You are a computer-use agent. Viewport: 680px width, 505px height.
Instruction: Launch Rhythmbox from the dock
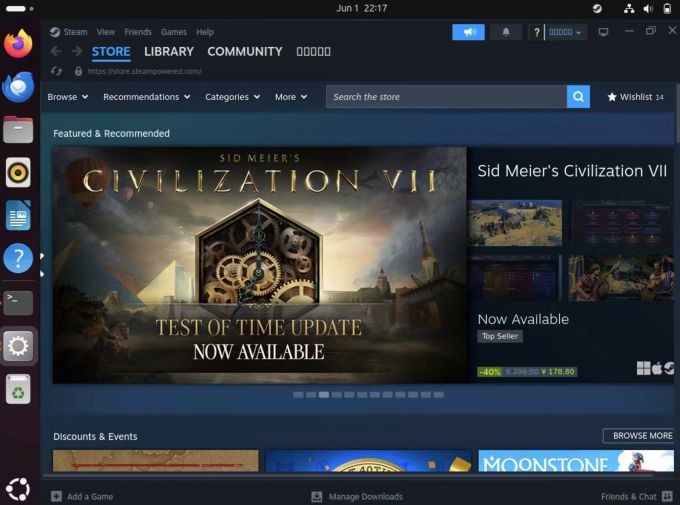18,172
